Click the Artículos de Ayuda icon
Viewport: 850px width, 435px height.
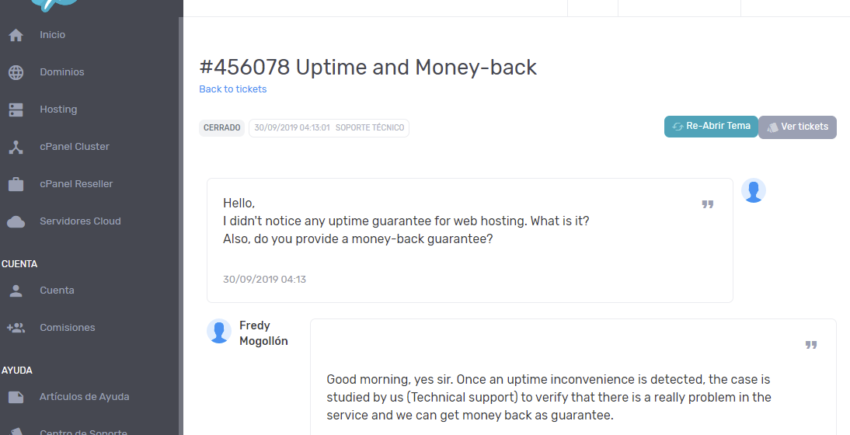click(x=16, y=397)
